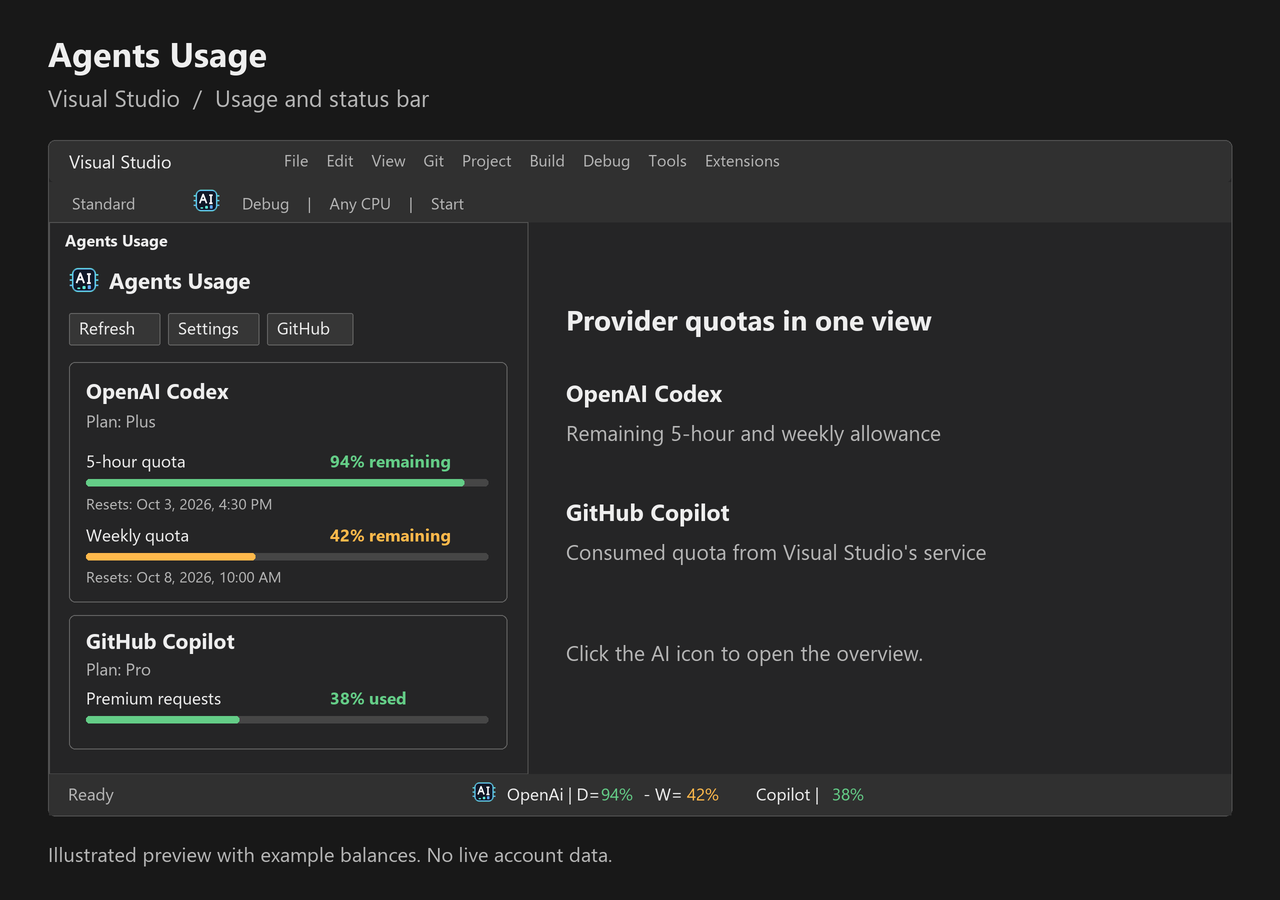This screenshot has height=900, width=1280.
Task: Open the Debug menu in menu bar
Action: pyautogui.click(x=606, y=161)
